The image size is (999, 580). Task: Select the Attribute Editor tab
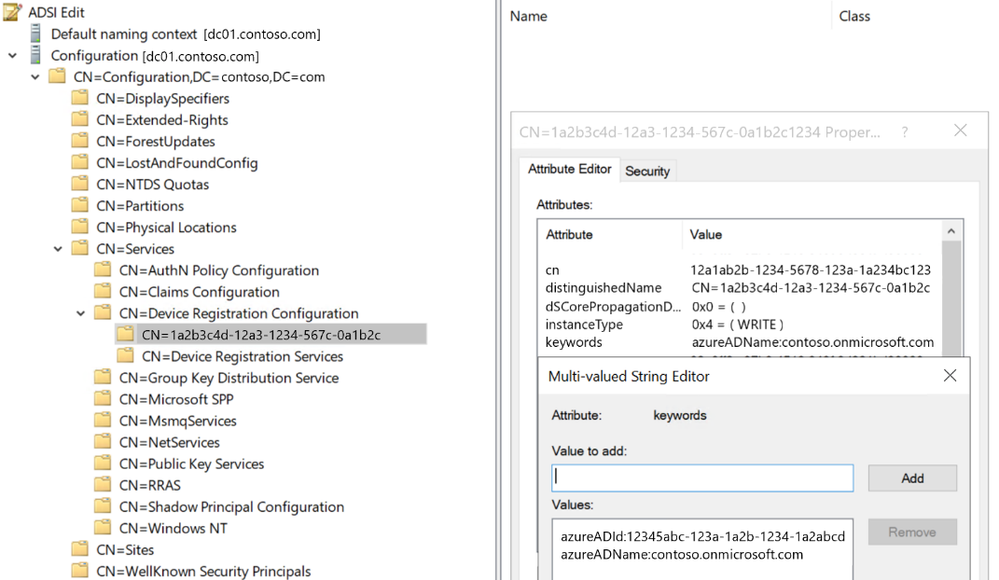pyautogui.click(x=569, y=170)
